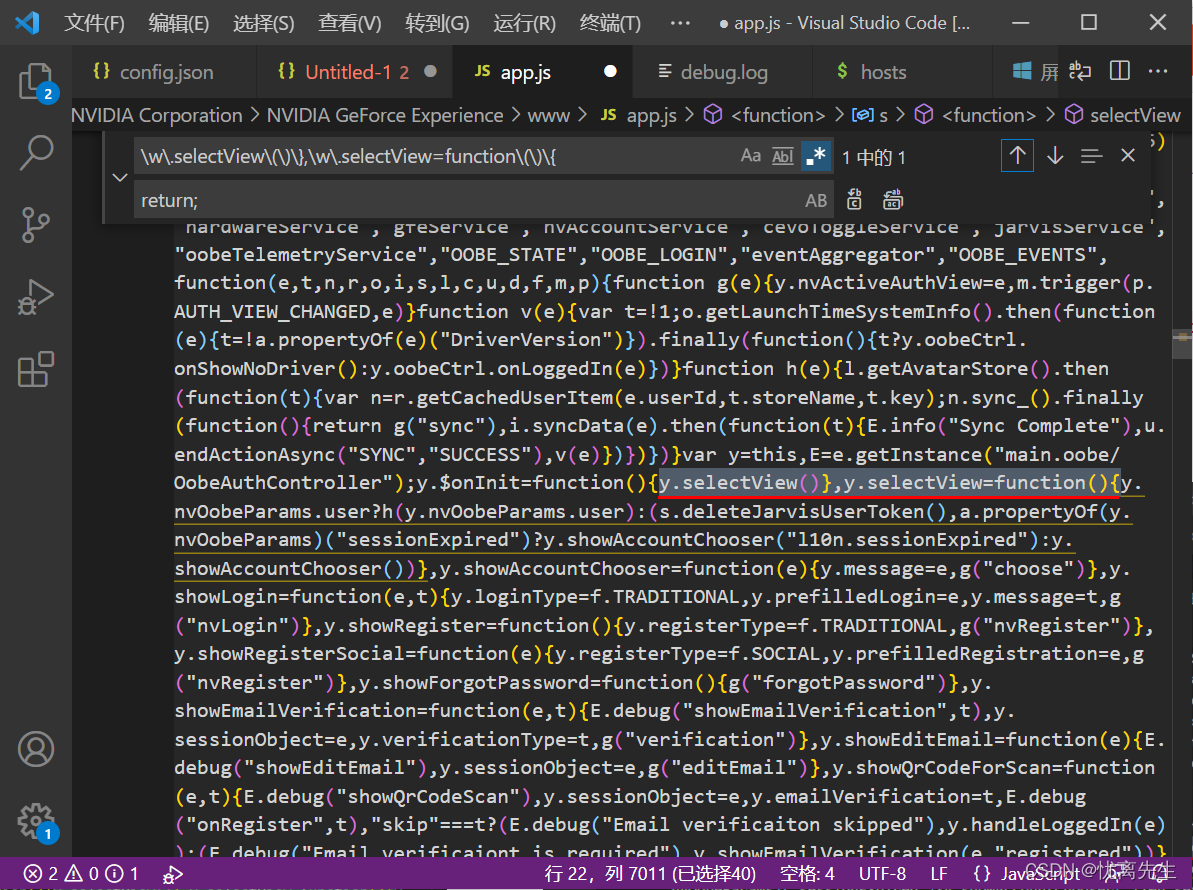
Task: Click line 22 column 7011 status
Action: pyautogui.click(x=650, y=874)
